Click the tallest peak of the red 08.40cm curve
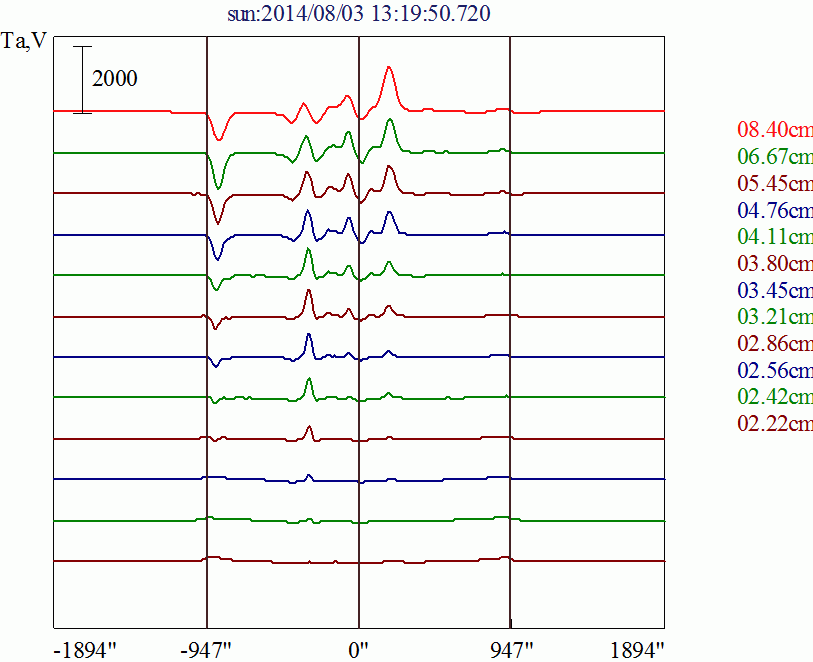 tap(389, 67)
